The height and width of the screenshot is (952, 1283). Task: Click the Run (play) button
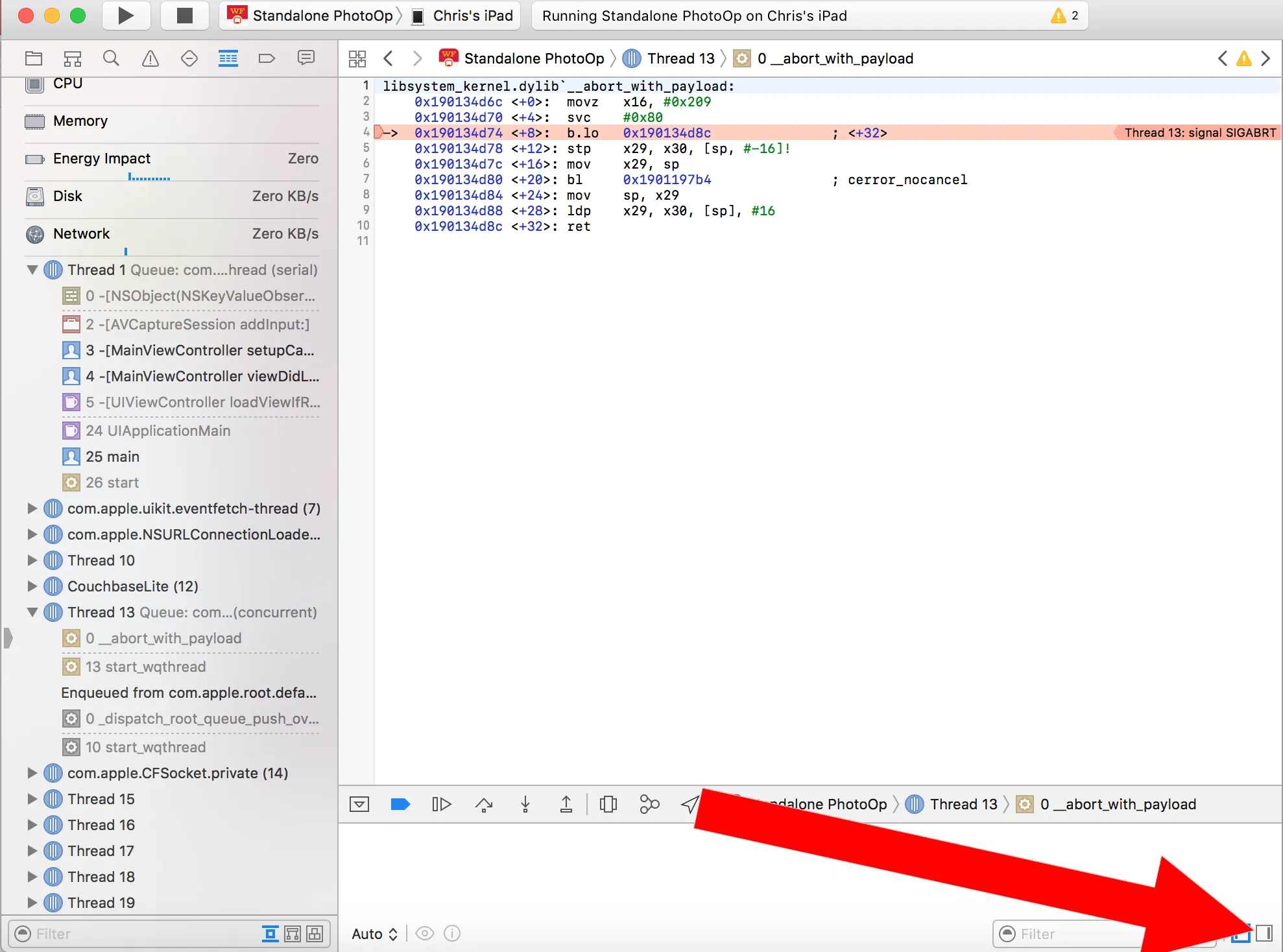[x=126, y=16]
